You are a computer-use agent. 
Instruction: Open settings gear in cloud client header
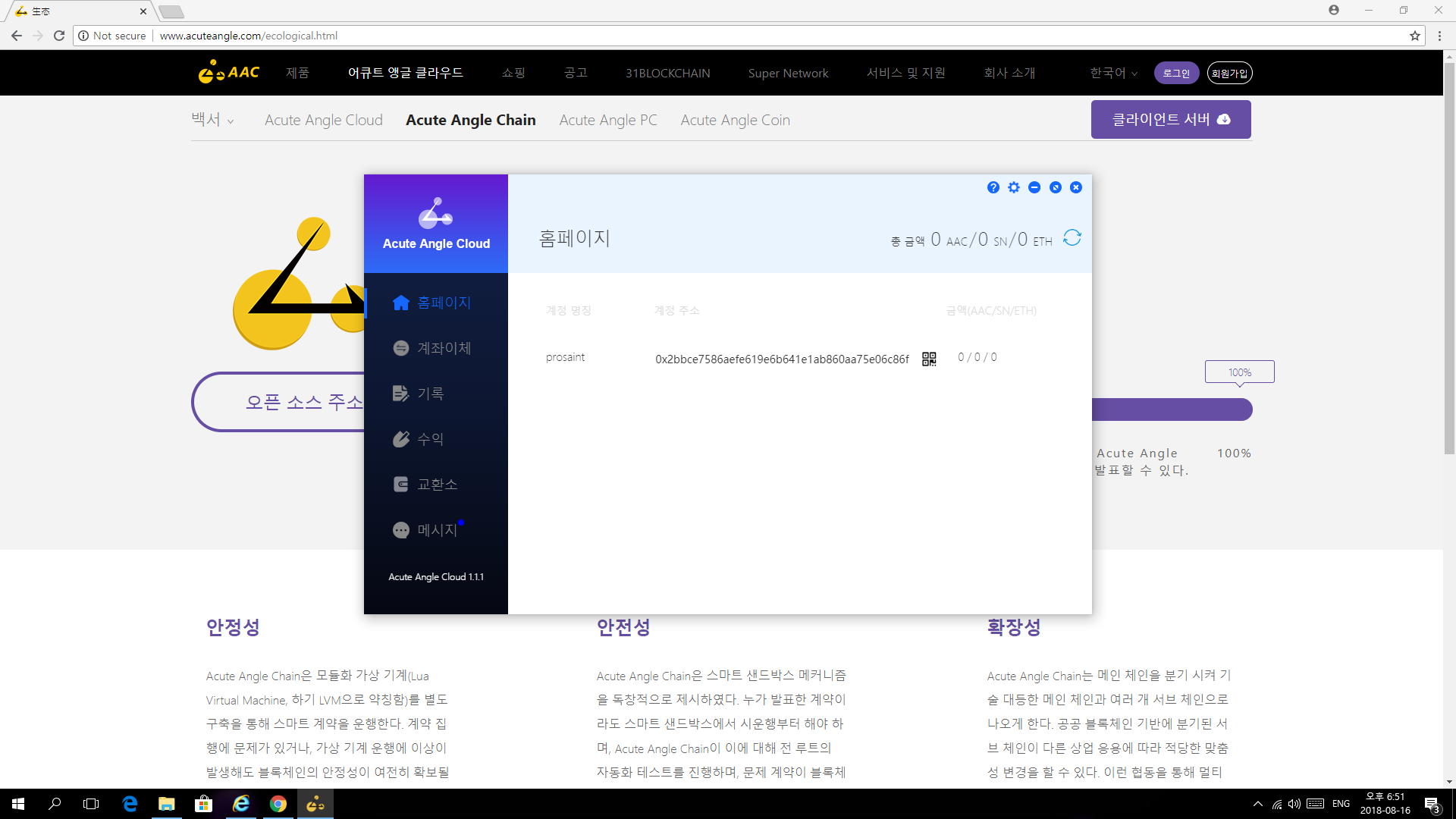point(1014,187)
